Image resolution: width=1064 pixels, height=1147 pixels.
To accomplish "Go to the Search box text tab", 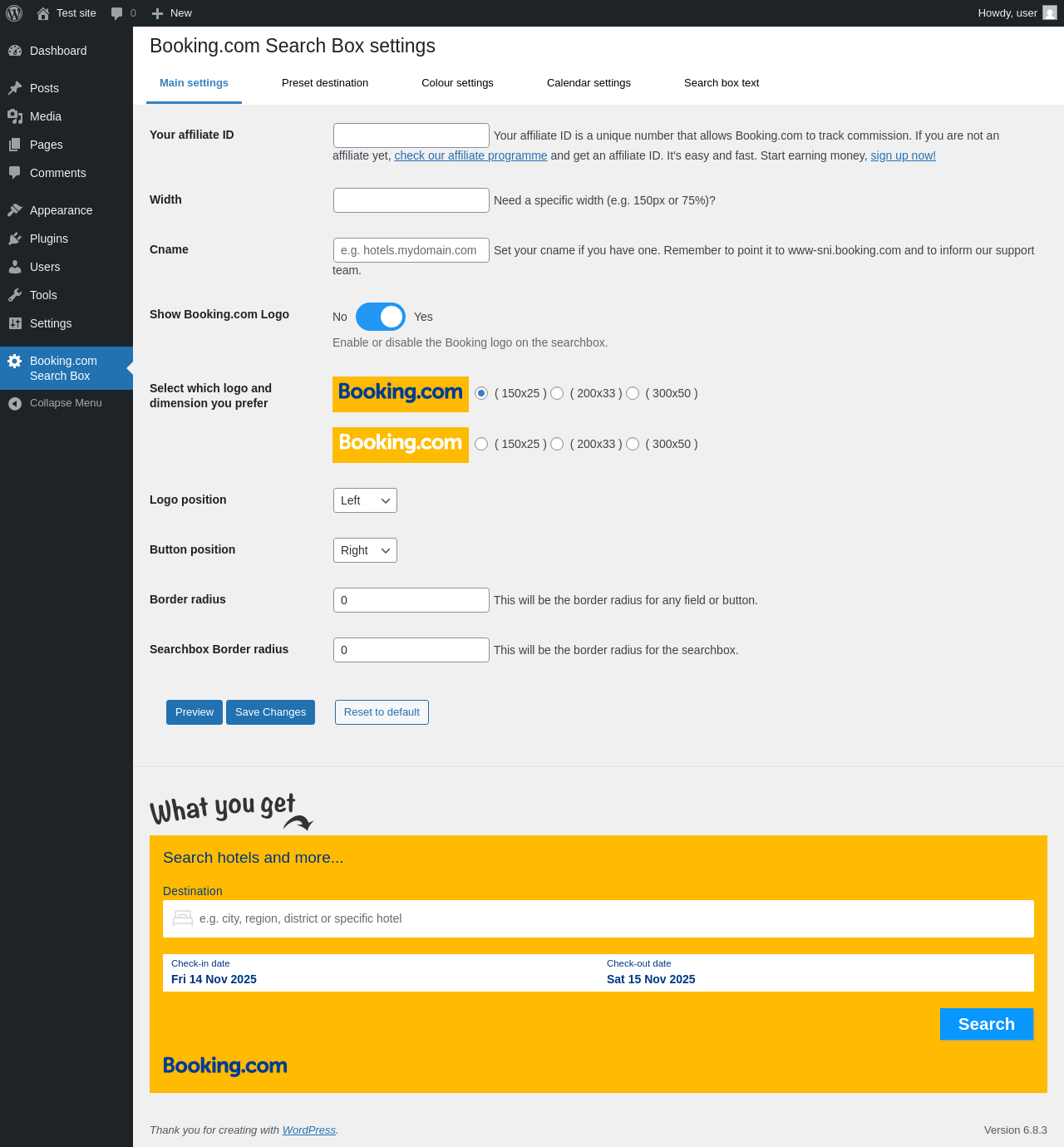I will click(722, 83).
